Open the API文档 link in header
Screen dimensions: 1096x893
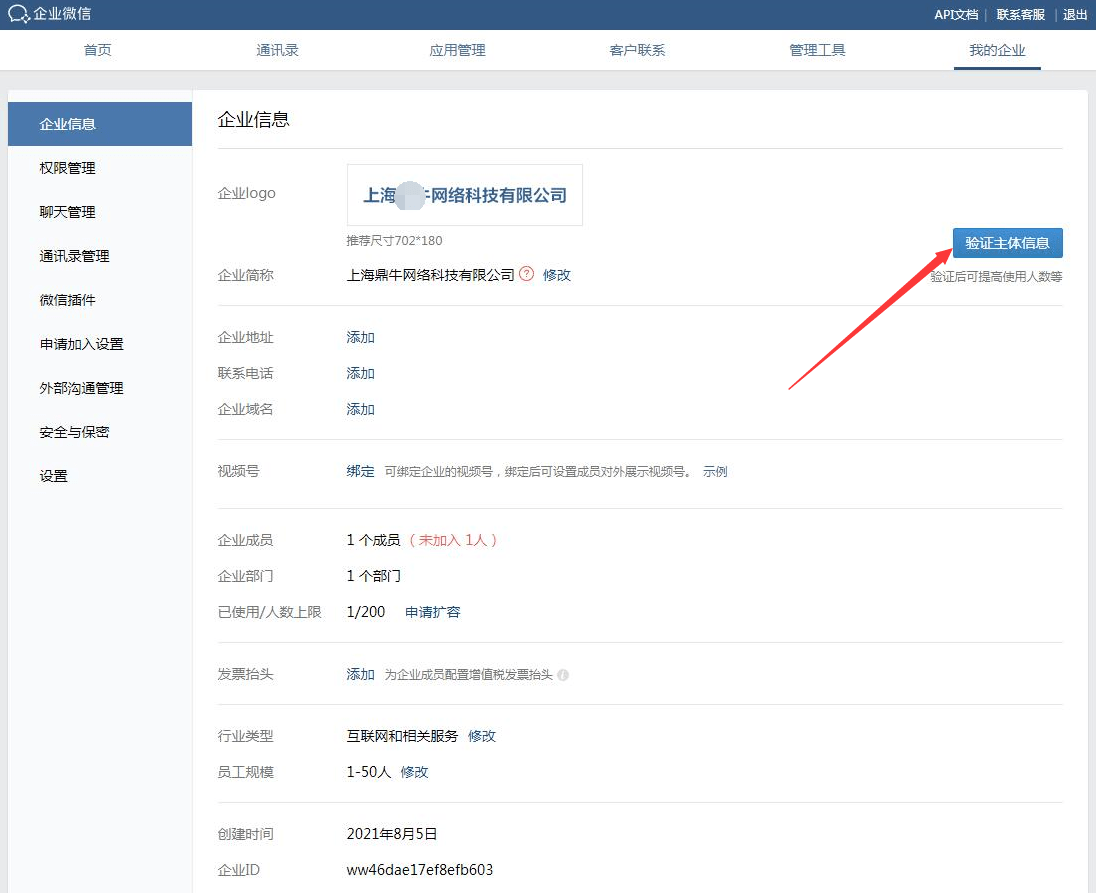[x=956, y=14]
